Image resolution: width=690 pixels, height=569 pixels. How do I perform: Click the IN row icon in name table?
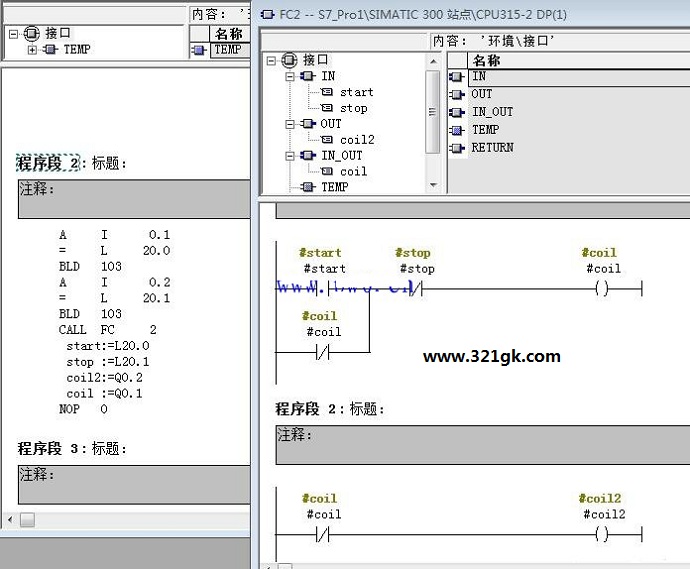click(457, 77)
